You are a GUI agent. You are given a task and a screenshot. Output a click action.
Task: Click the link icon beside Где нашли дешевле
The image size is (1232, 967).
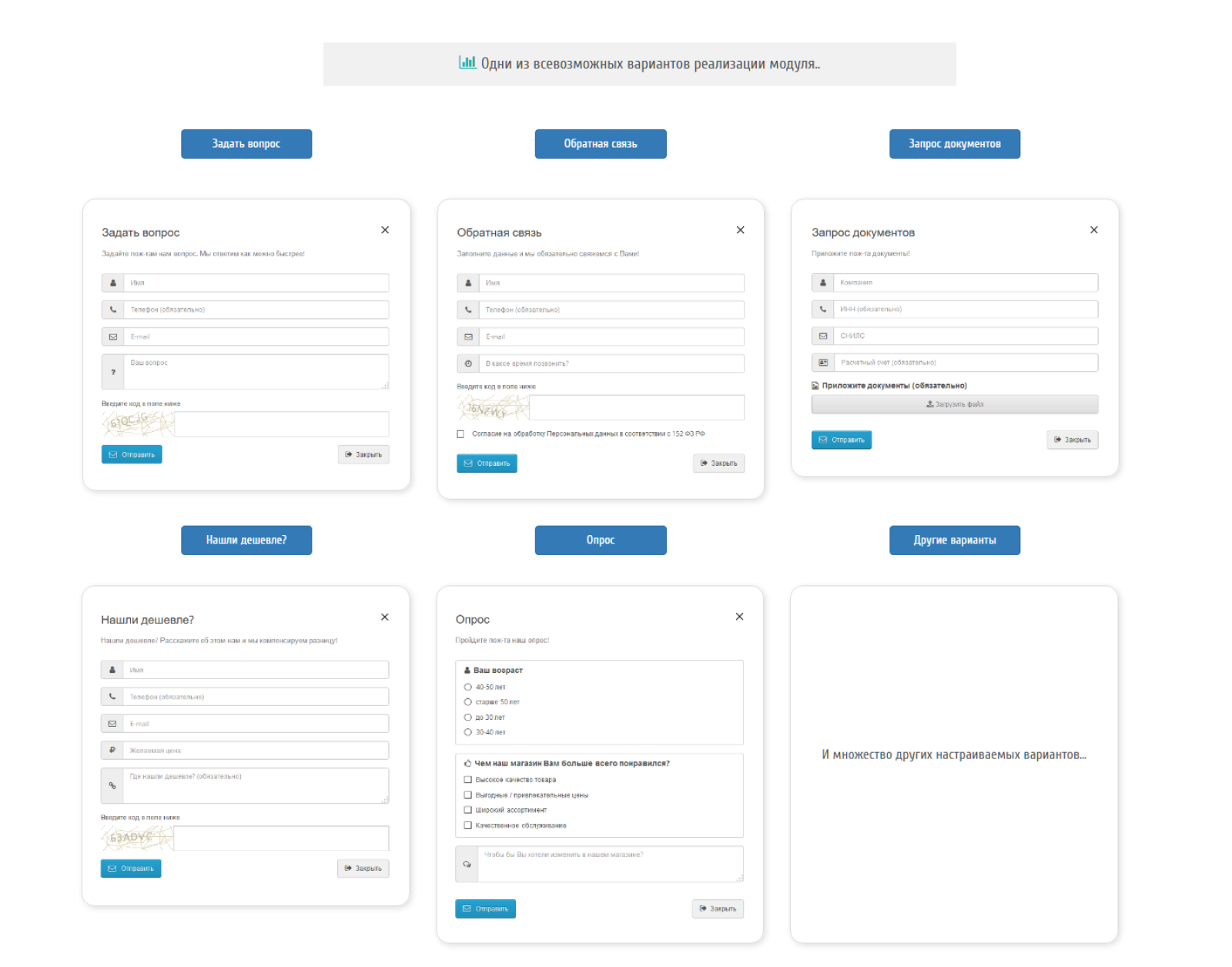click(x=112, y=785)
